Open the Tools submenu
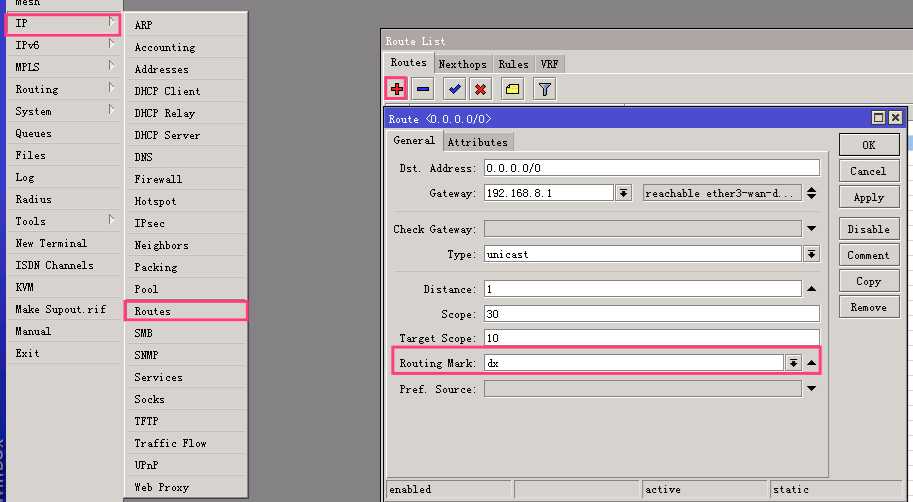 (x=63, y=221)
